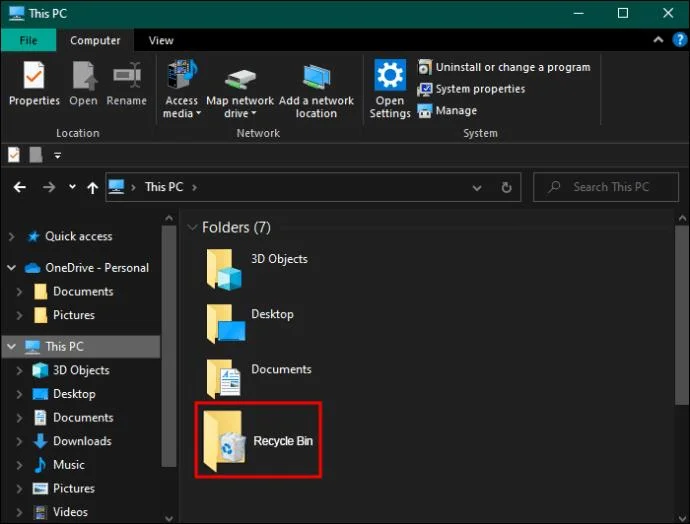Select the 3D Objects folder icon
Screen dimensions: 690x524
(x=224, y=269)
